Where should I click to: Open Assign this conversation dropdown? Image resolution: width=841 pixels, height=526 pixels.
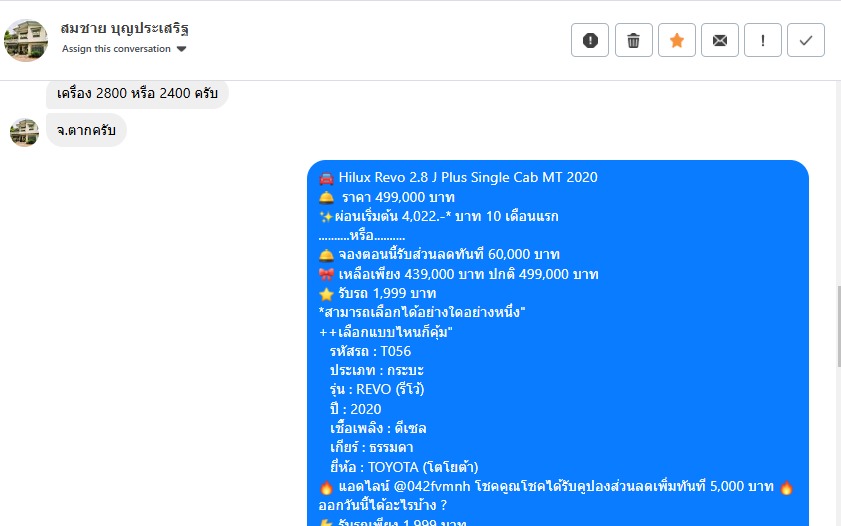pos(124,49)
